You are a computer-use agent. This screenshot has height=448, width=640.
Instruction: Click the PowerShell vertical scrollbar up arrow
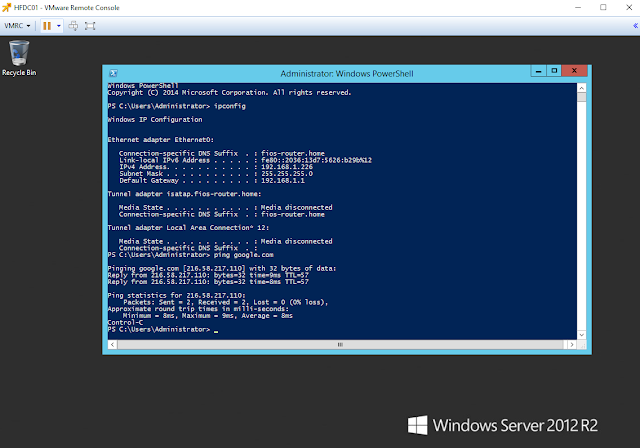point(582,88)
